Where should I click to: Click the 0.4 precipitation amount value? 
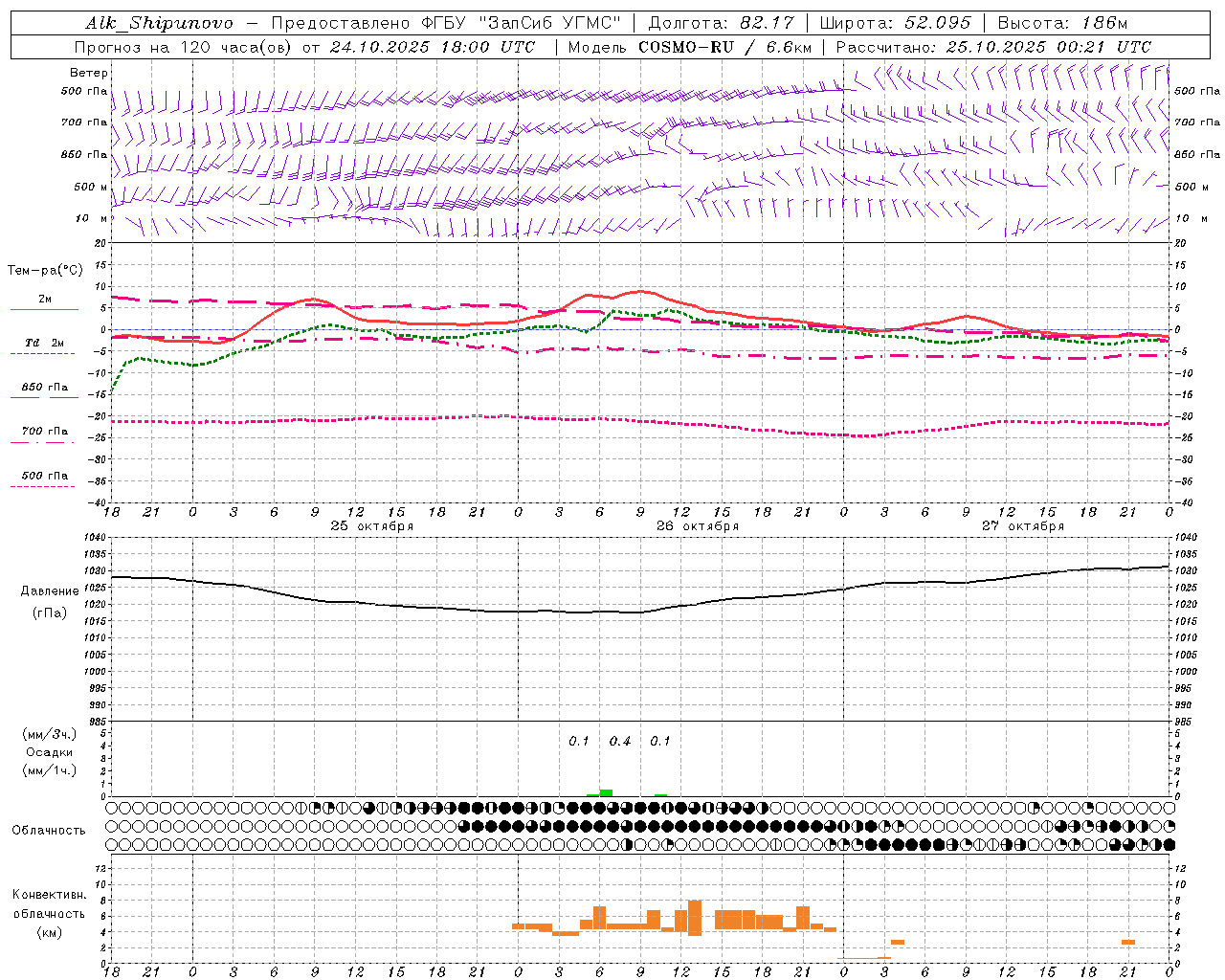[620, 742]
